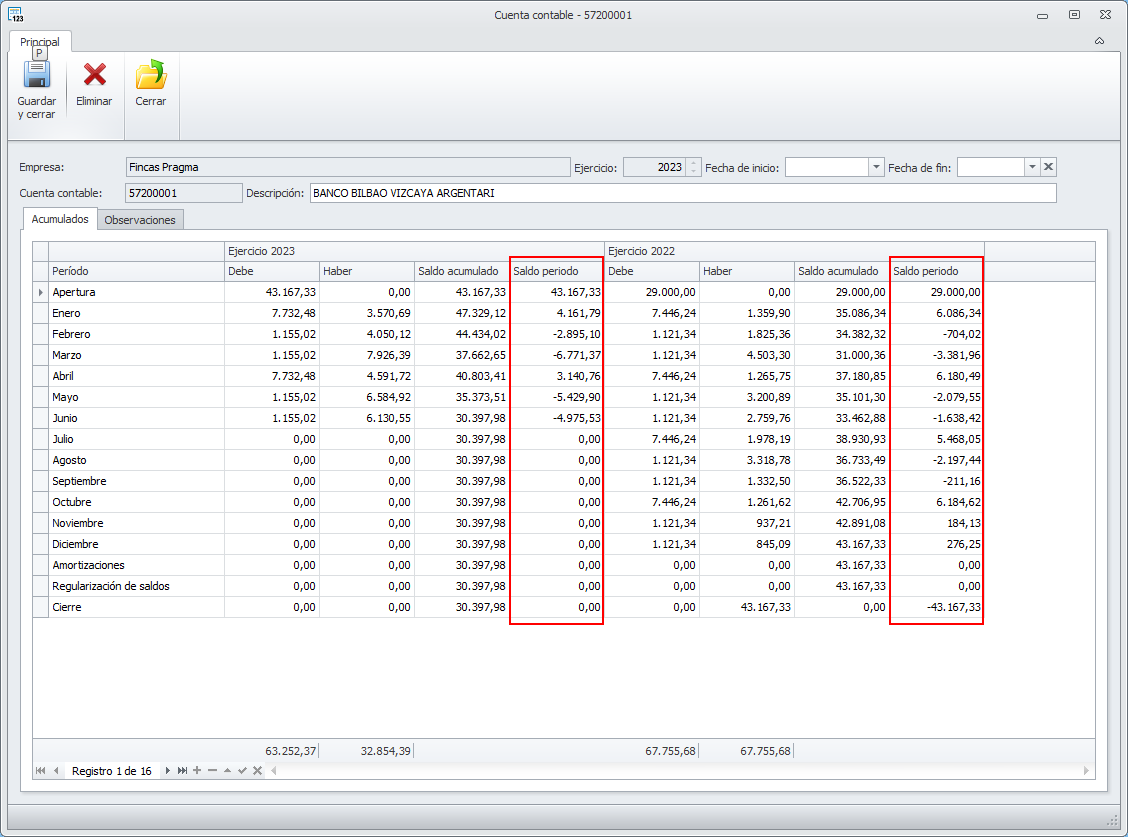Image resolution: width=1128 pixels, height=837 pixels.
Task: Collapse the ribbon with the chevron
Action: [1099, 41]
